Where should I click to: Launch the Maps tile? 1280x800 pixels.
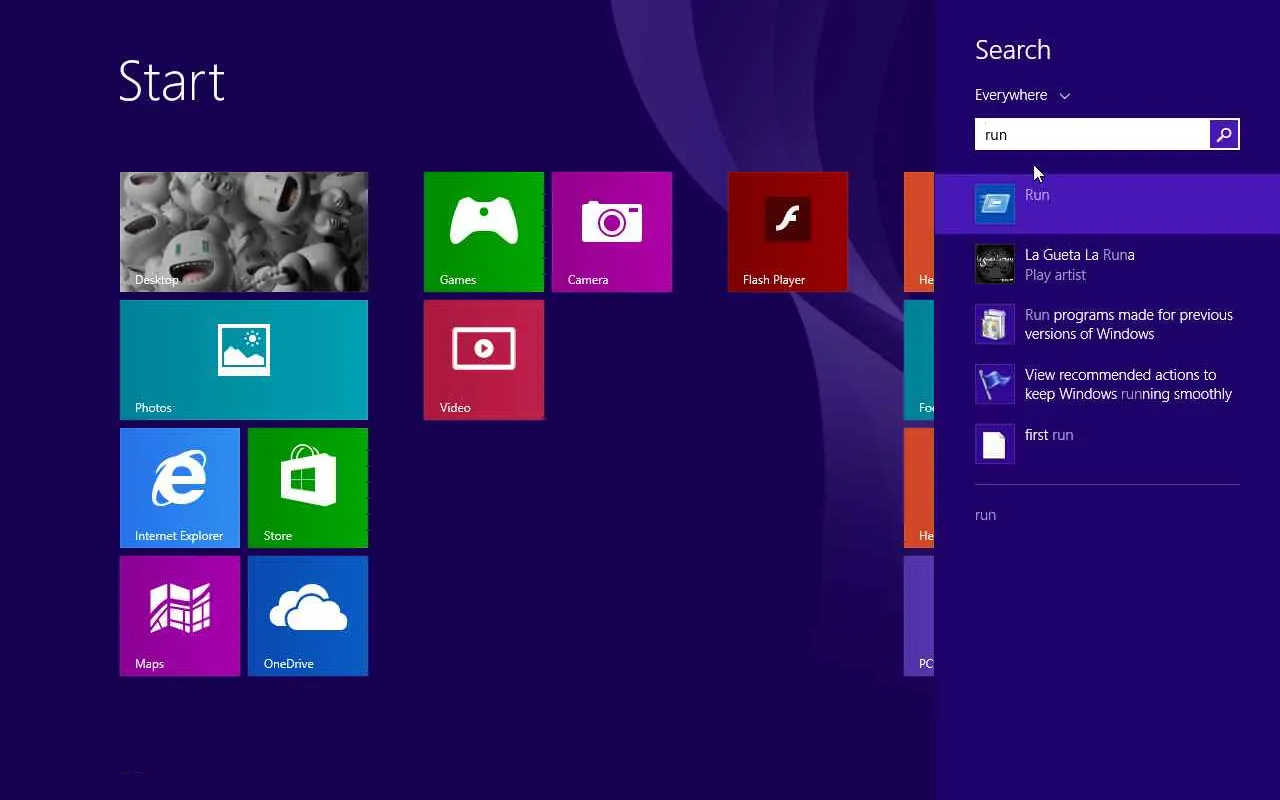[180, 616]
